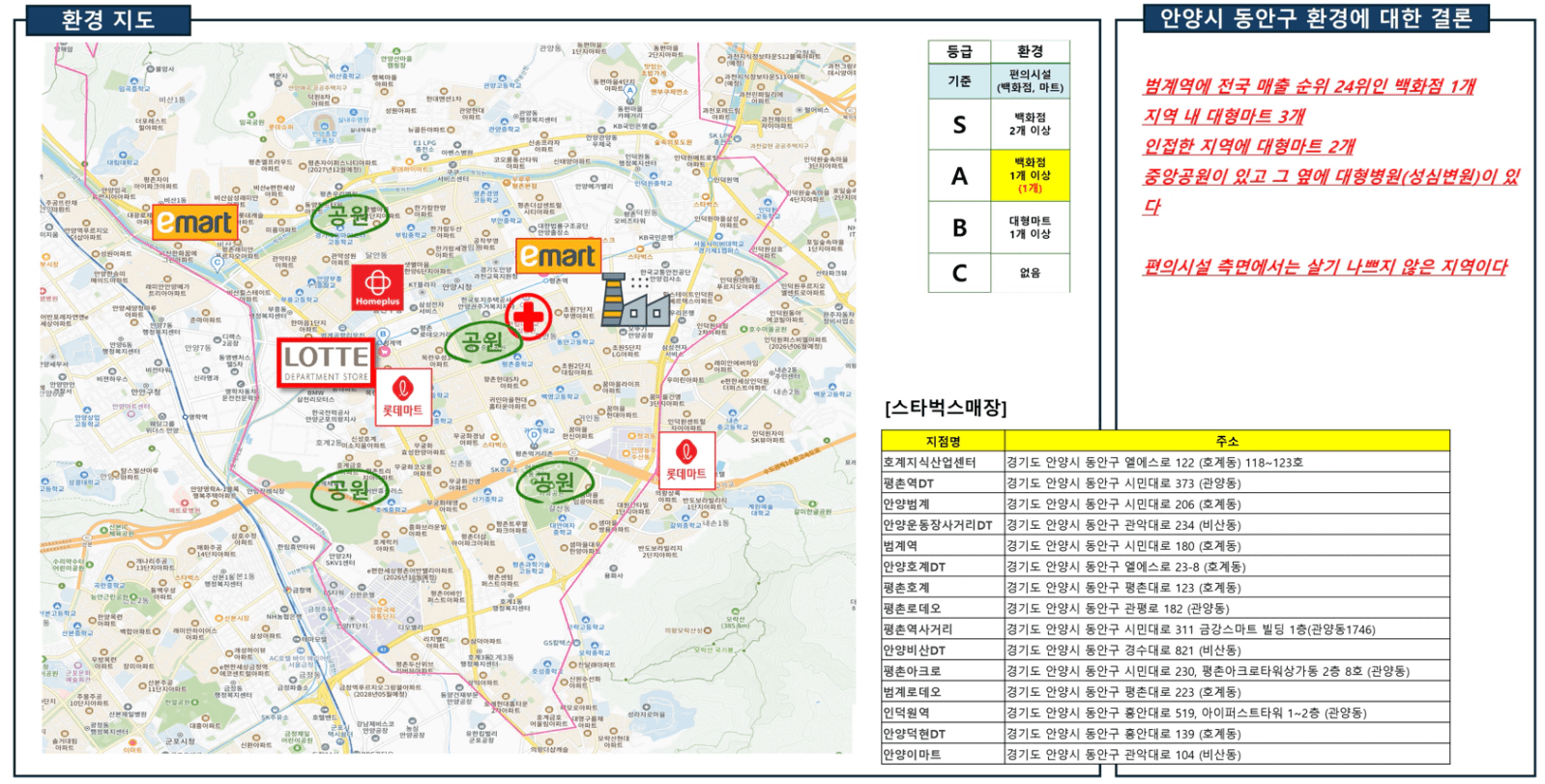Click the 대형마트 1개 이상 cell
The height and width of the screenshot is (784, 1545).
tap(1031, 227)
